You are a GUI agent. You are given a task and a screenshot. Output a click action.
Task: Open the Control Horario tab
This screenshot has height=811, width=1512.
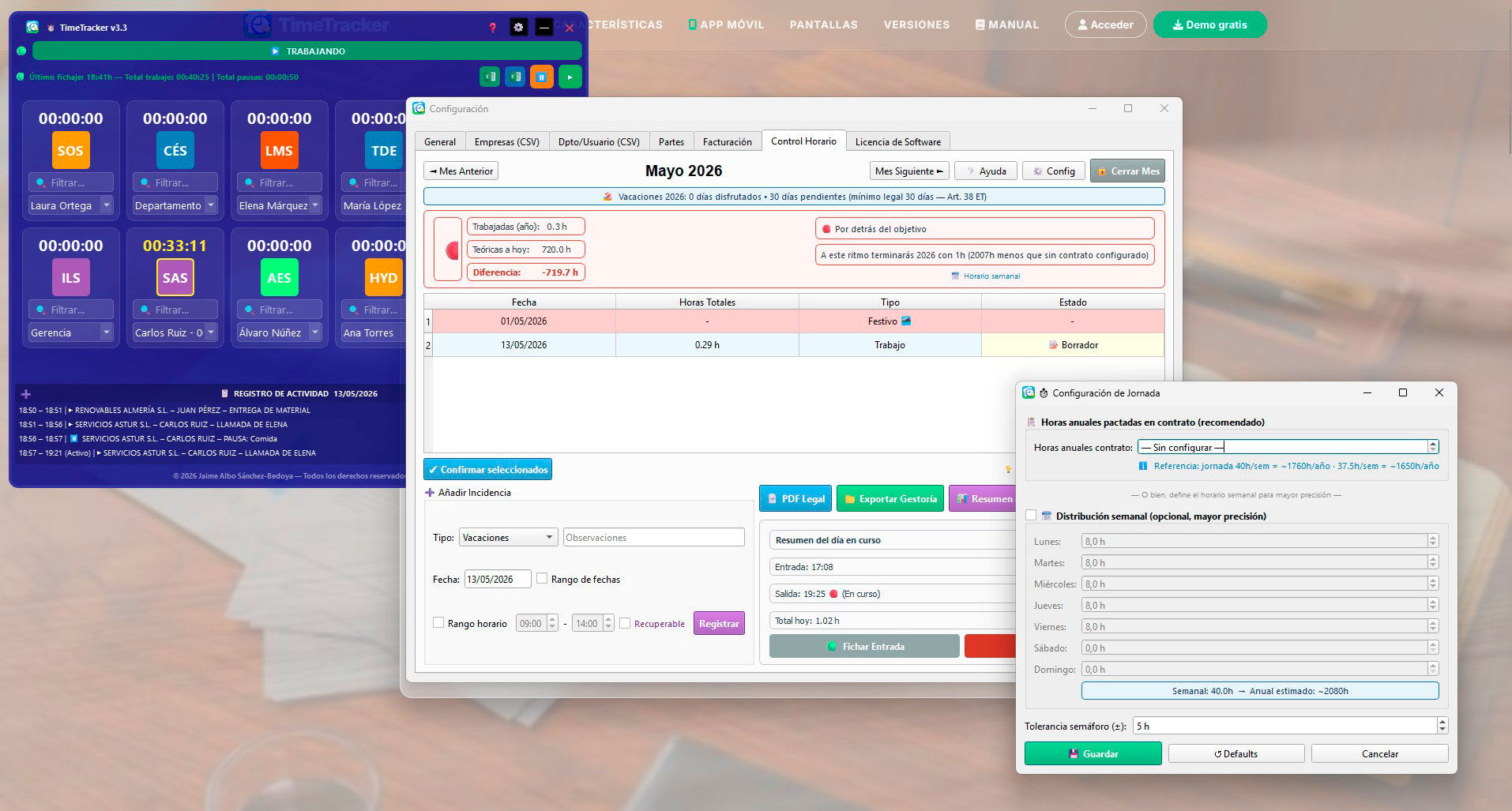click(x=803, y=141)
